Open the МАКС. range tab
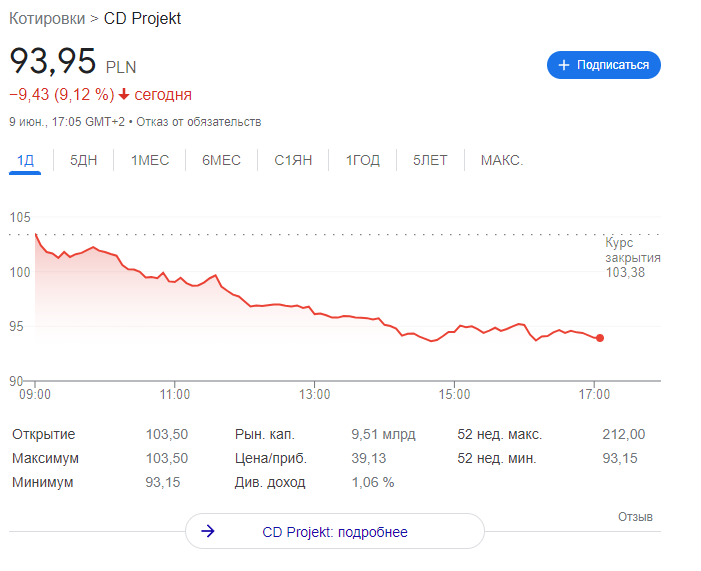The width and height of the screenshot is (701, 571). (x=502, y=160)
